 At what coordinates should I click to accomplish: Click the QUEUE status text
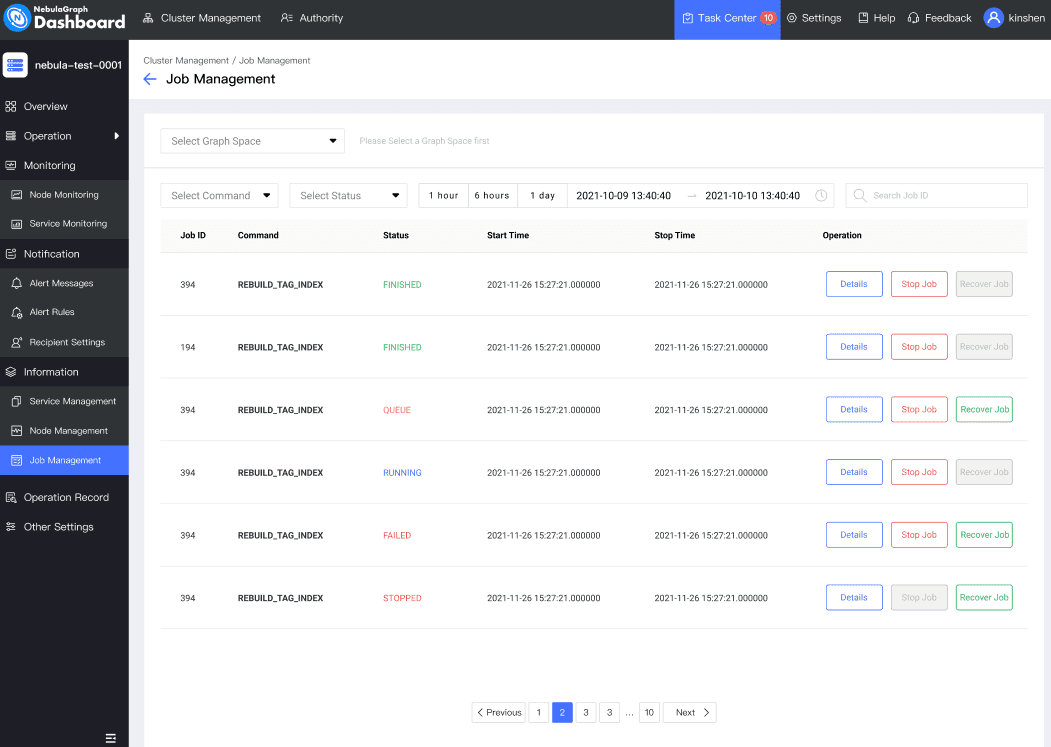pos(397,410)
